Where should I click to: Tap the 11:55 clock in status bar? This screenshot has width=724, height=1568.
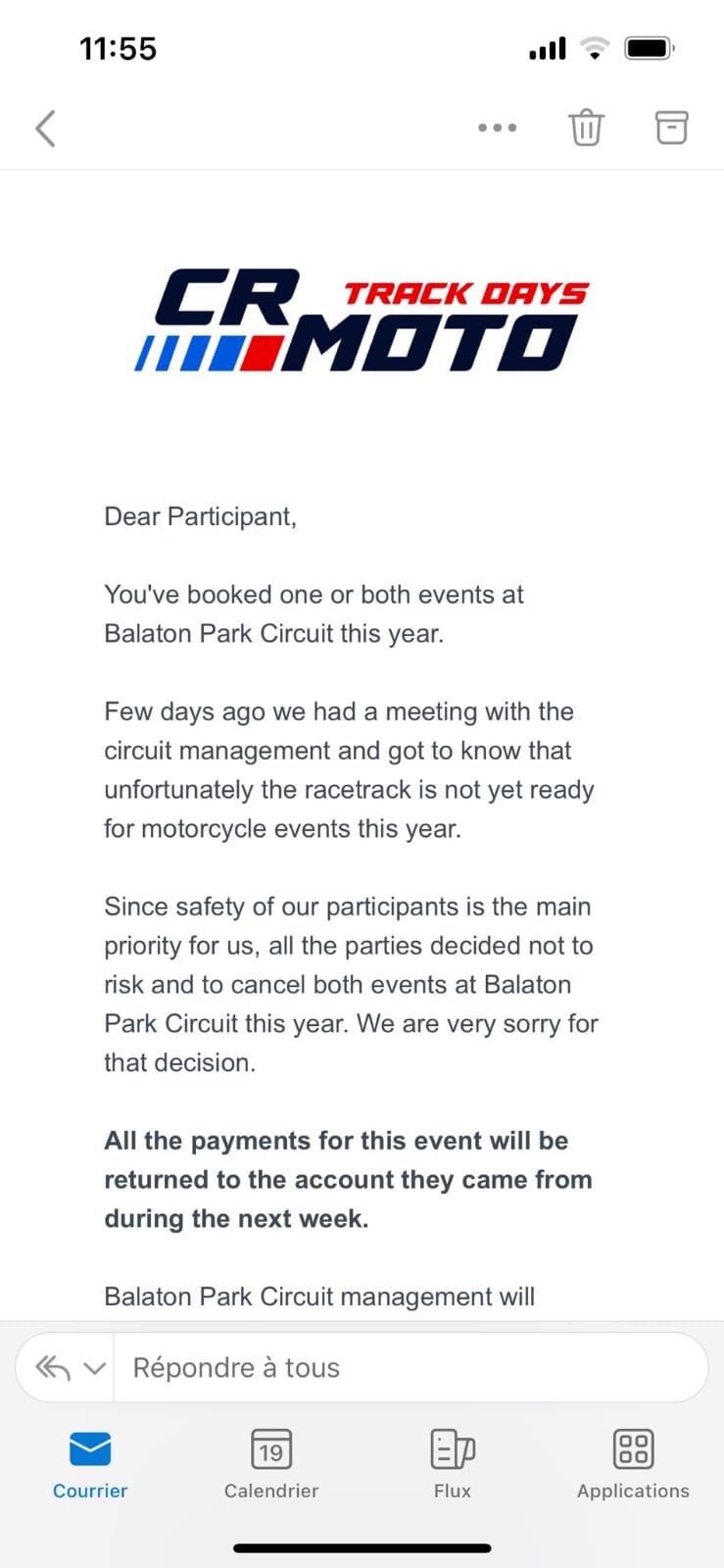pyautogui.click(x=118, y=48)
